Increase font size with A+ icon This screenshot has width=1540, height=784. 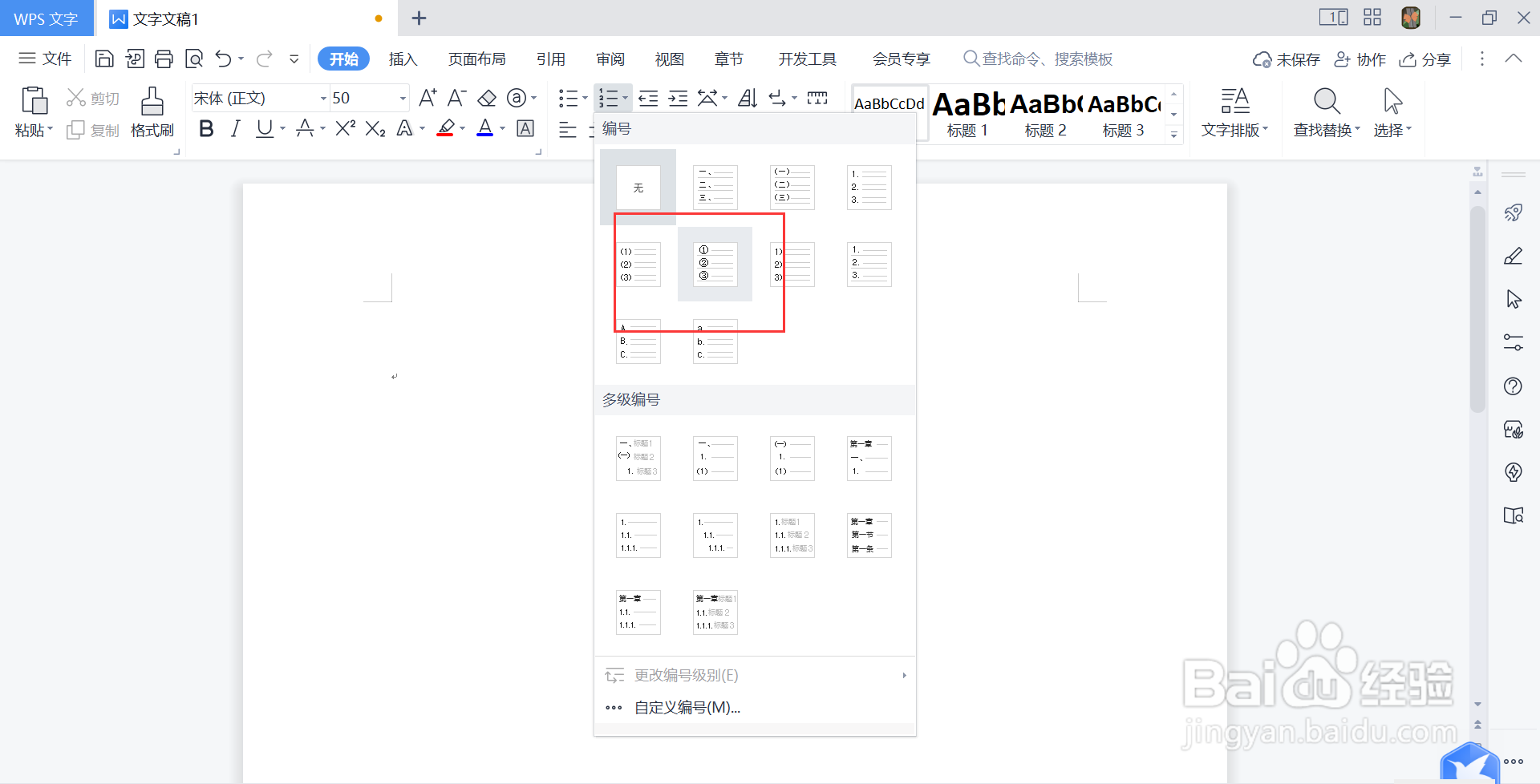pos(428,98)
